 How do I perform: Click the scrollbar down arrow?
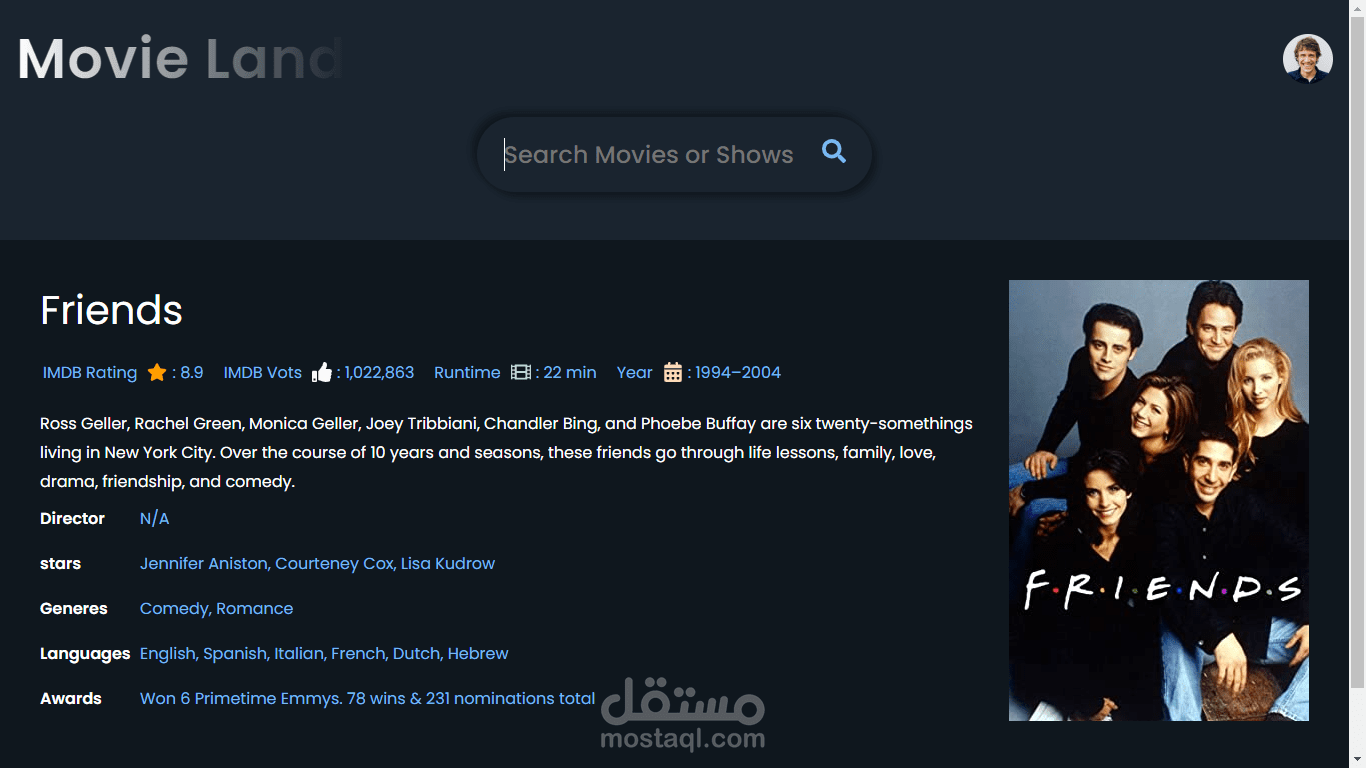1357,760
